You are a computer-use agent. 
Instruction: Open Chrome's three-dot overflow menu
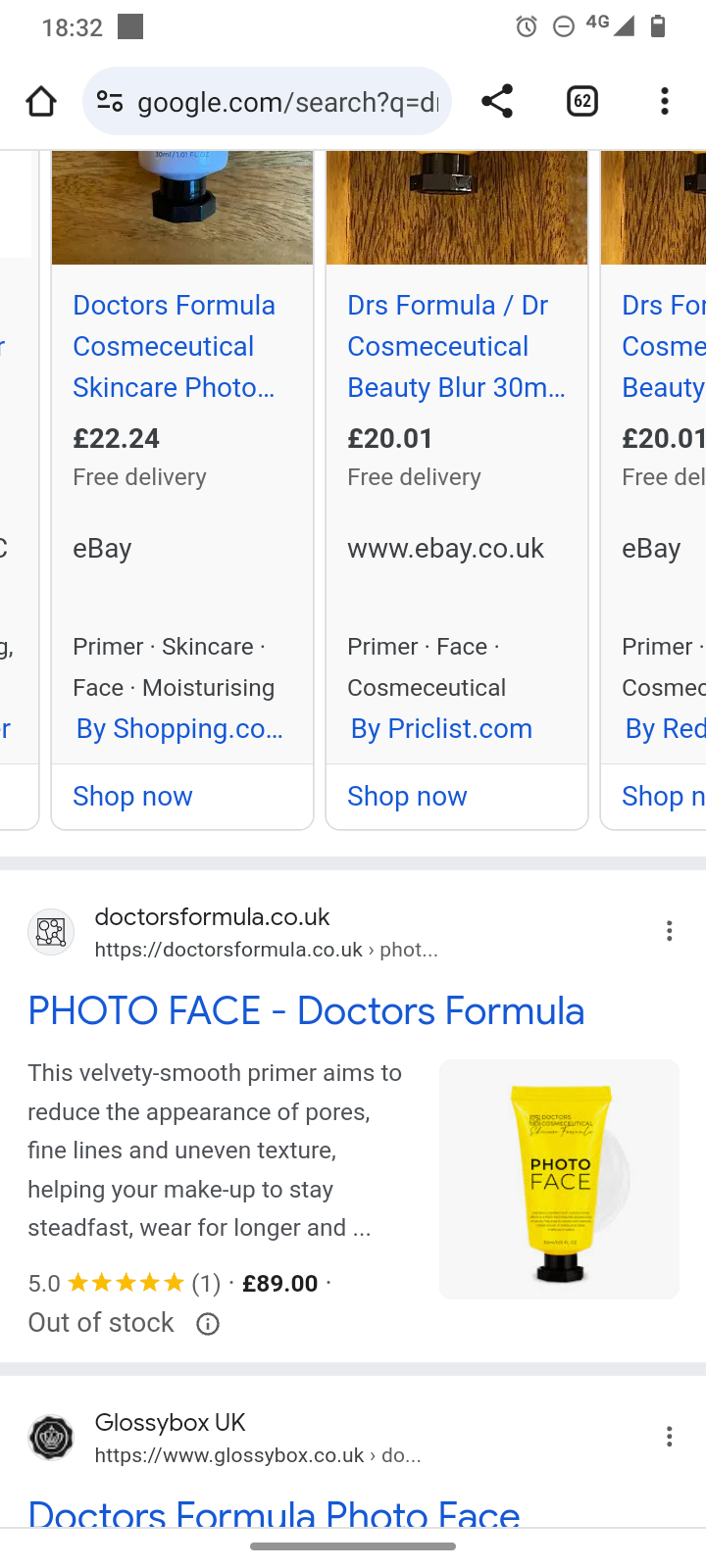(x=665, y=101)
